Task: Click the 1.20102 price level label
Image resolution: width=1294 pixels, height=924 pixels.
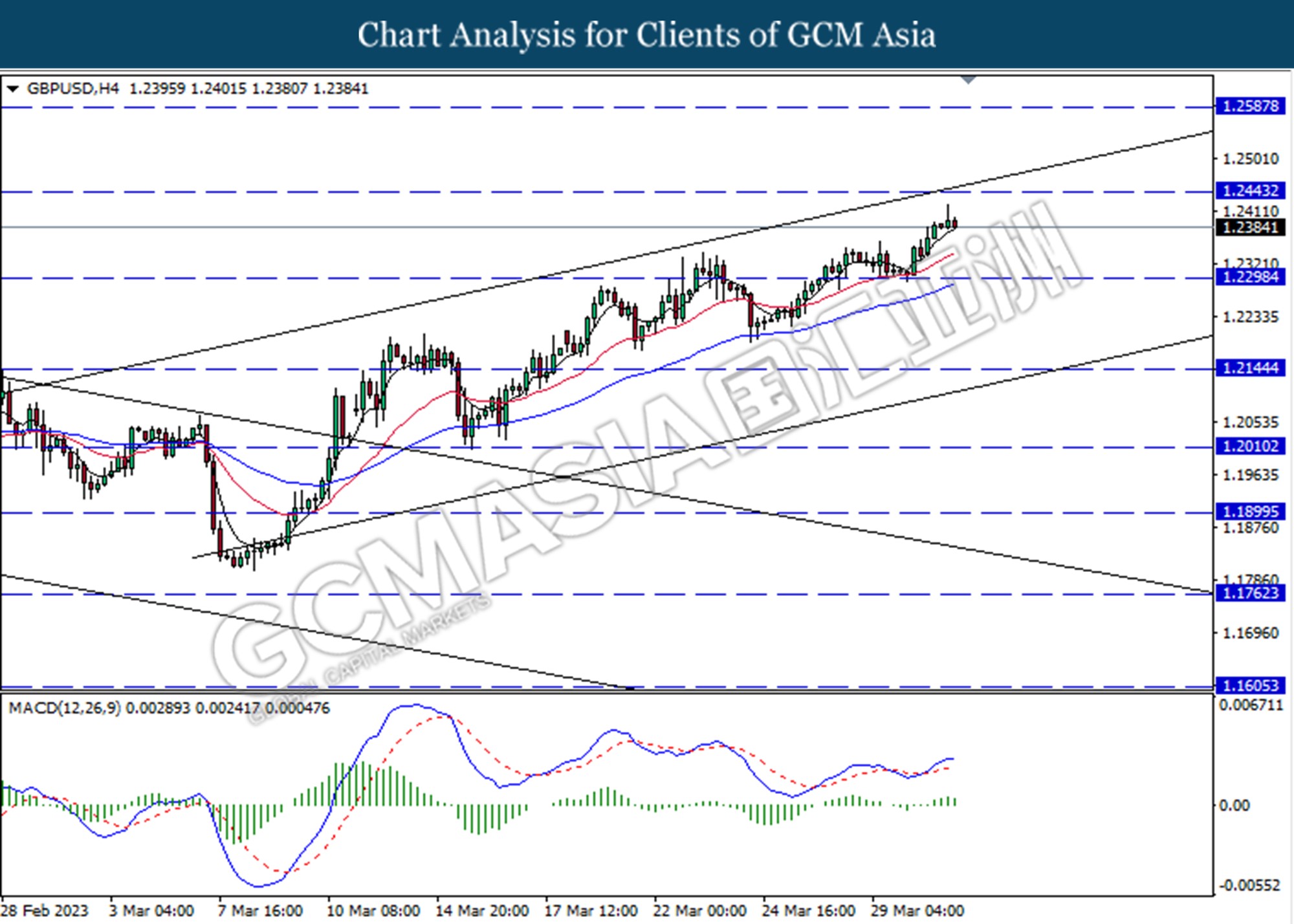Action: point(1251,446)
